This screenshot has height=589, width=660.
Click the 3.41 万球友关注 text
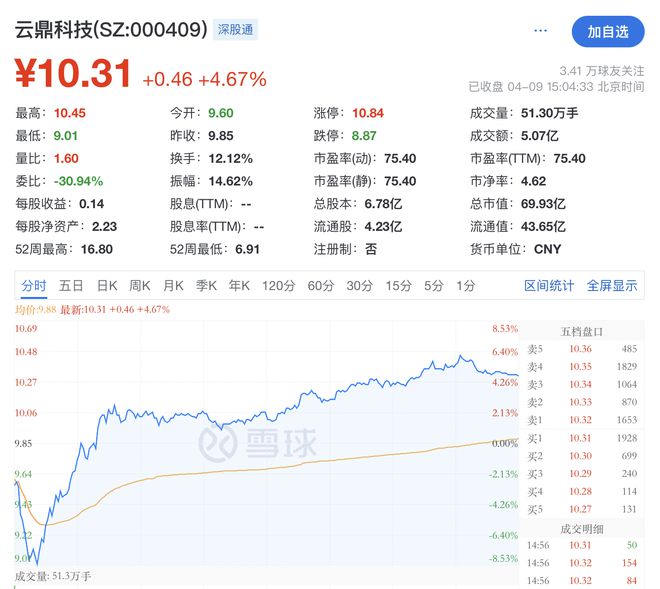601,71
